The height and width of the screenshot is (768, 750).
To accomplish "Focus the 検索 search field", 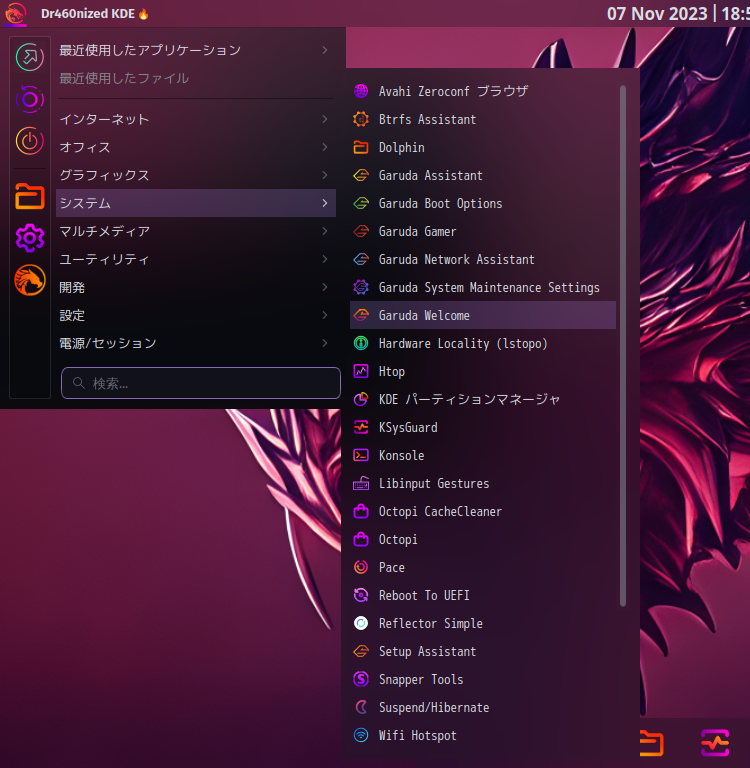I will coord(201,383).
